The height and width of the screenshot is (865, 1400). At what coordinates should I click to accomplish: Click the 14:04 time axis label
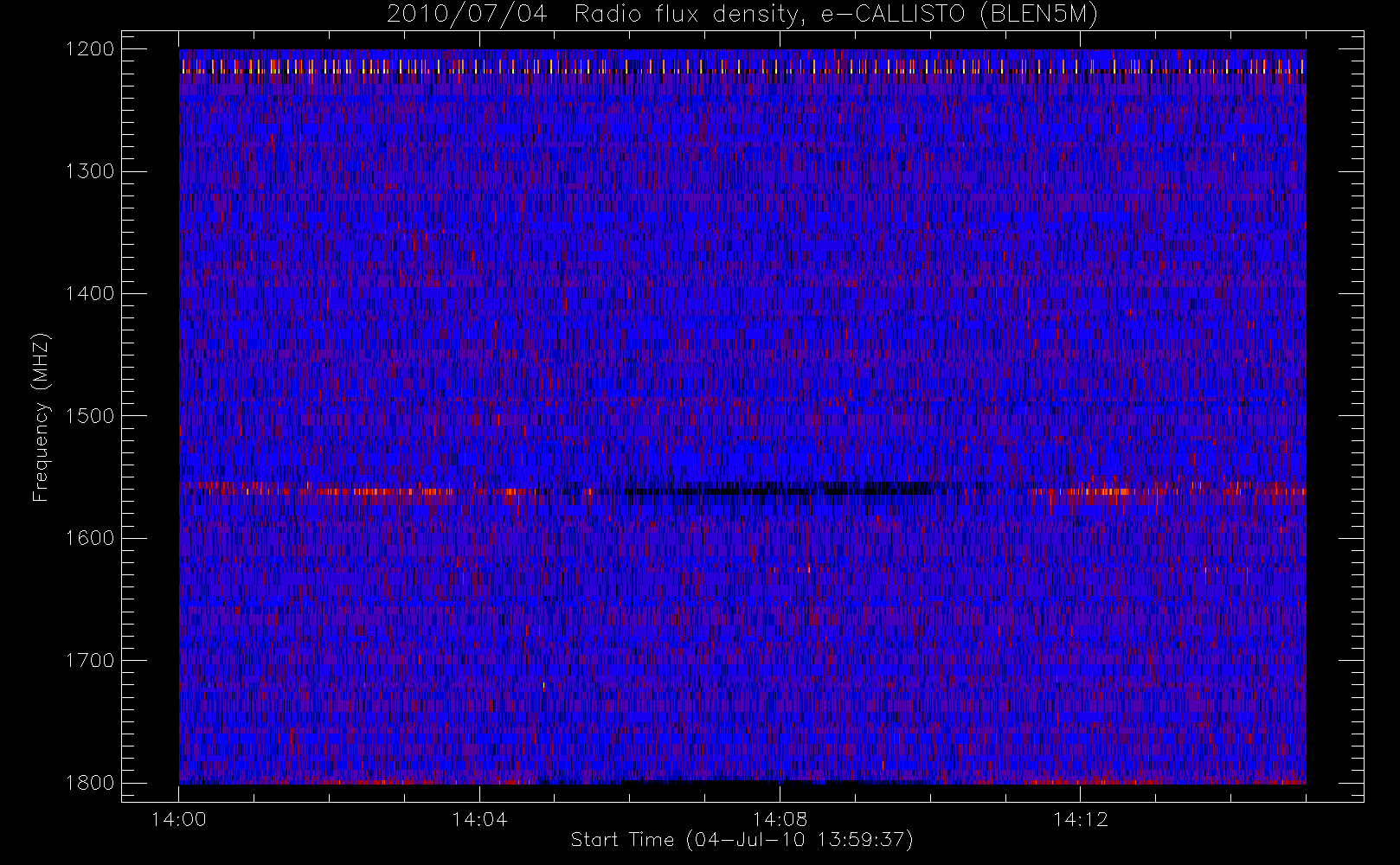(x=479, y=819)
